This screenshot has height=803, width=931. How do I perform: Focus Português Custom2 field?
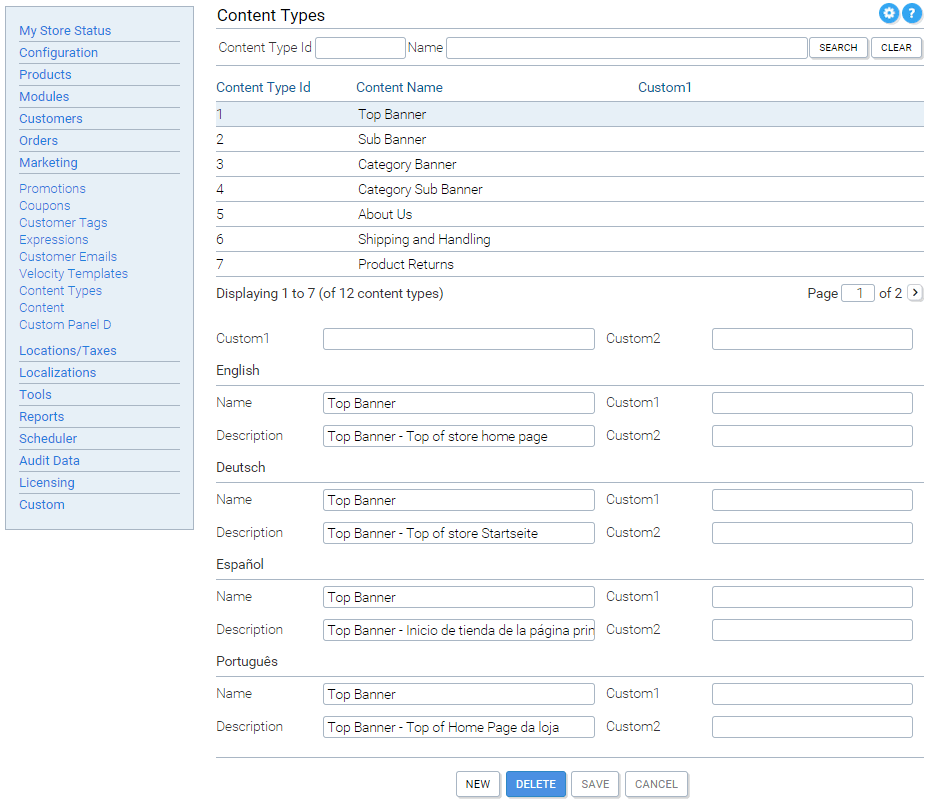click(812, 726)
